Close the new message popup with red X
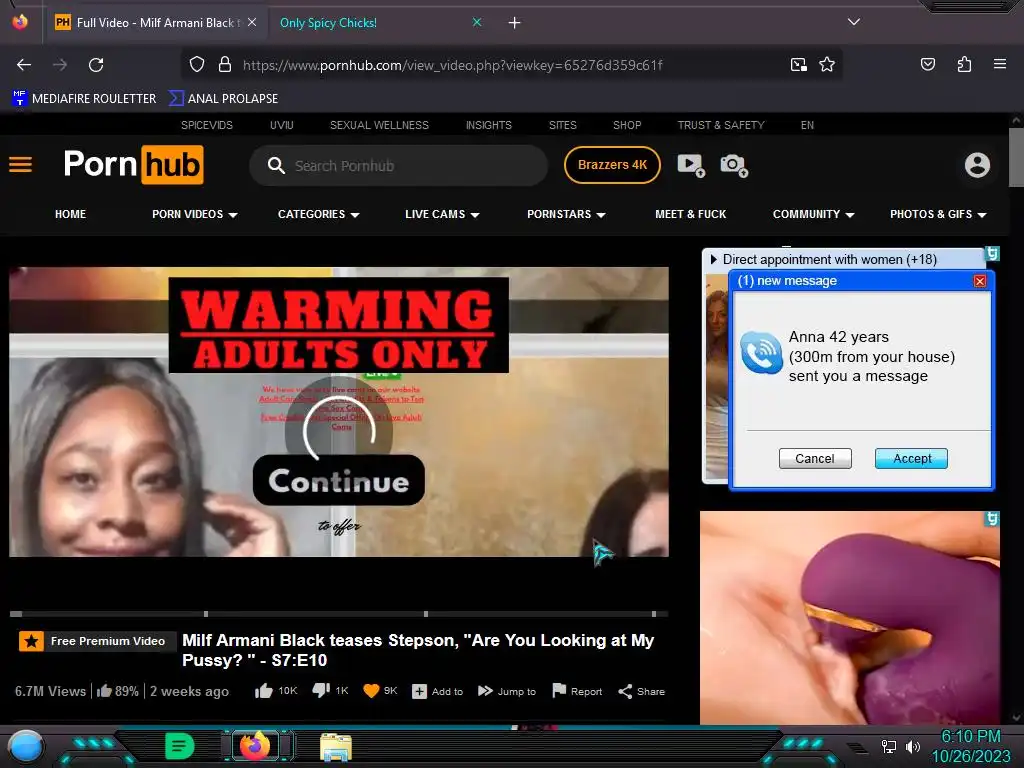Image resolution: width=1024 pixels, height=768 pixels. point(980,281)
